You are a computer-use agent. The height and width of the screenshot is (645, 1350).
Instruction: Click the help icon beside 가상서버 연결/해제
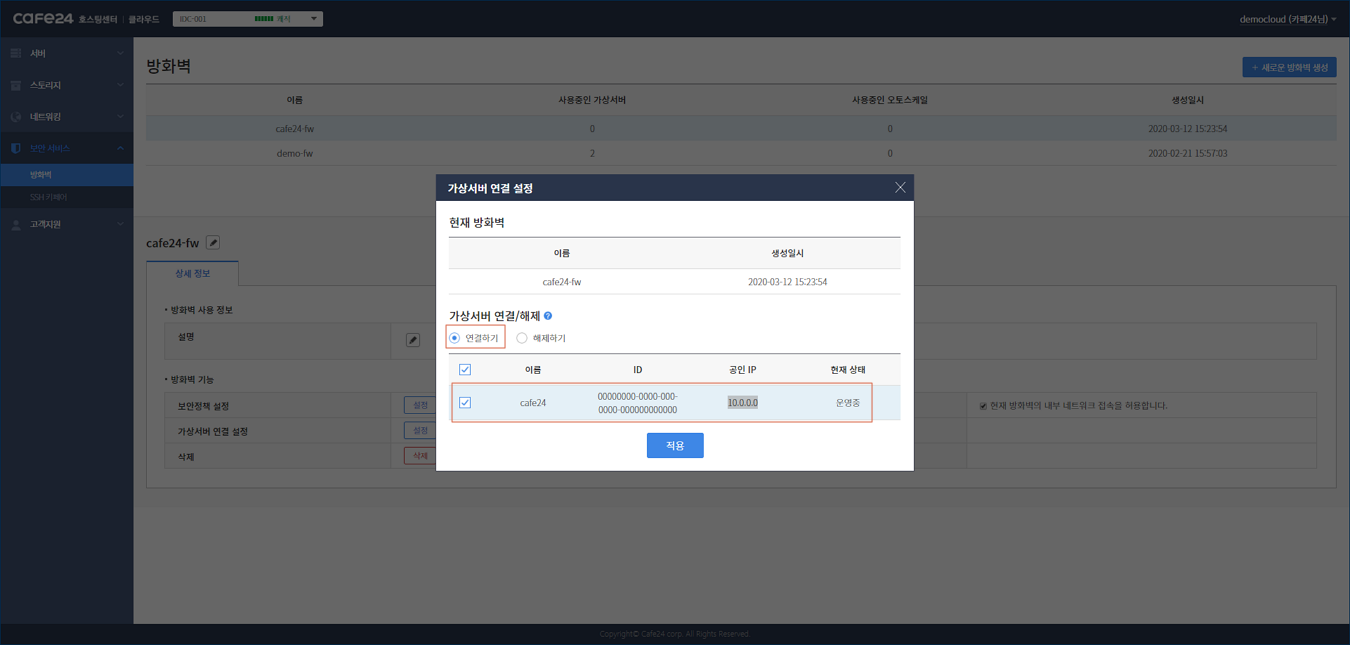(548, 316)
